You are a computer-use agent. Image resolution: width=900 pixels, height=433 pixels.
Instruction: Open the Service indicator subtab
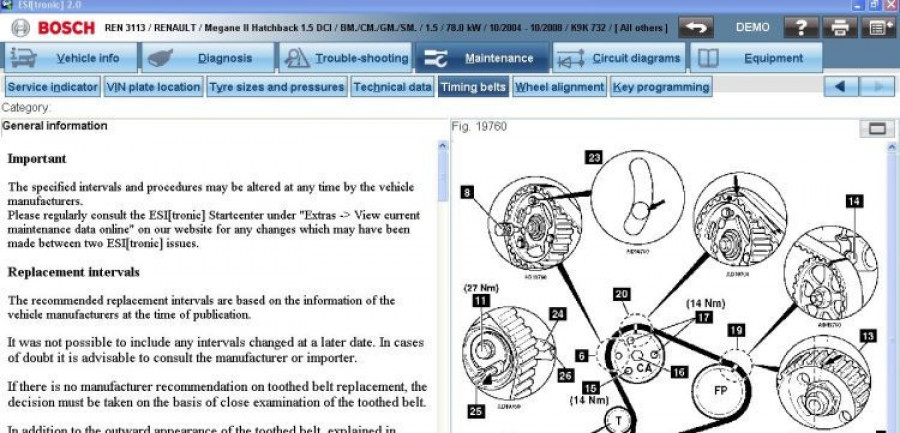53,87
